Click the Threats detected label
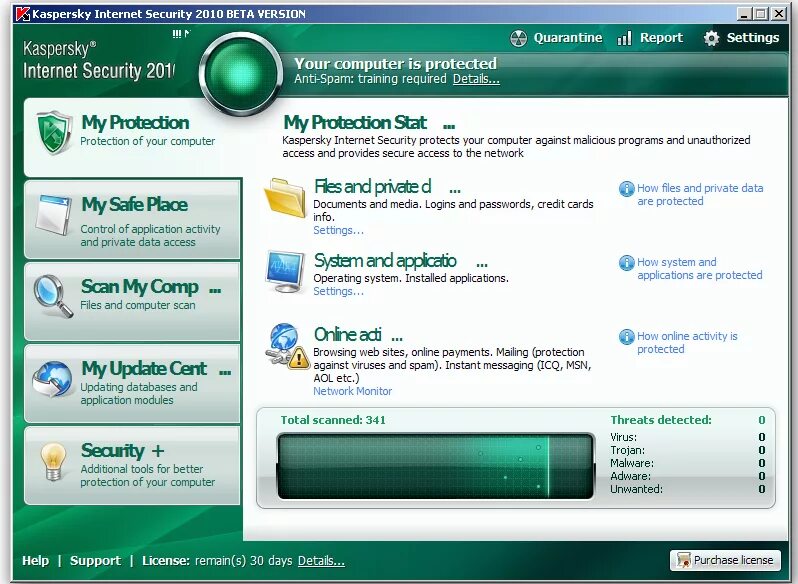Image resolution: width=798 pixels, height=584 pixels. coord(661,420)
